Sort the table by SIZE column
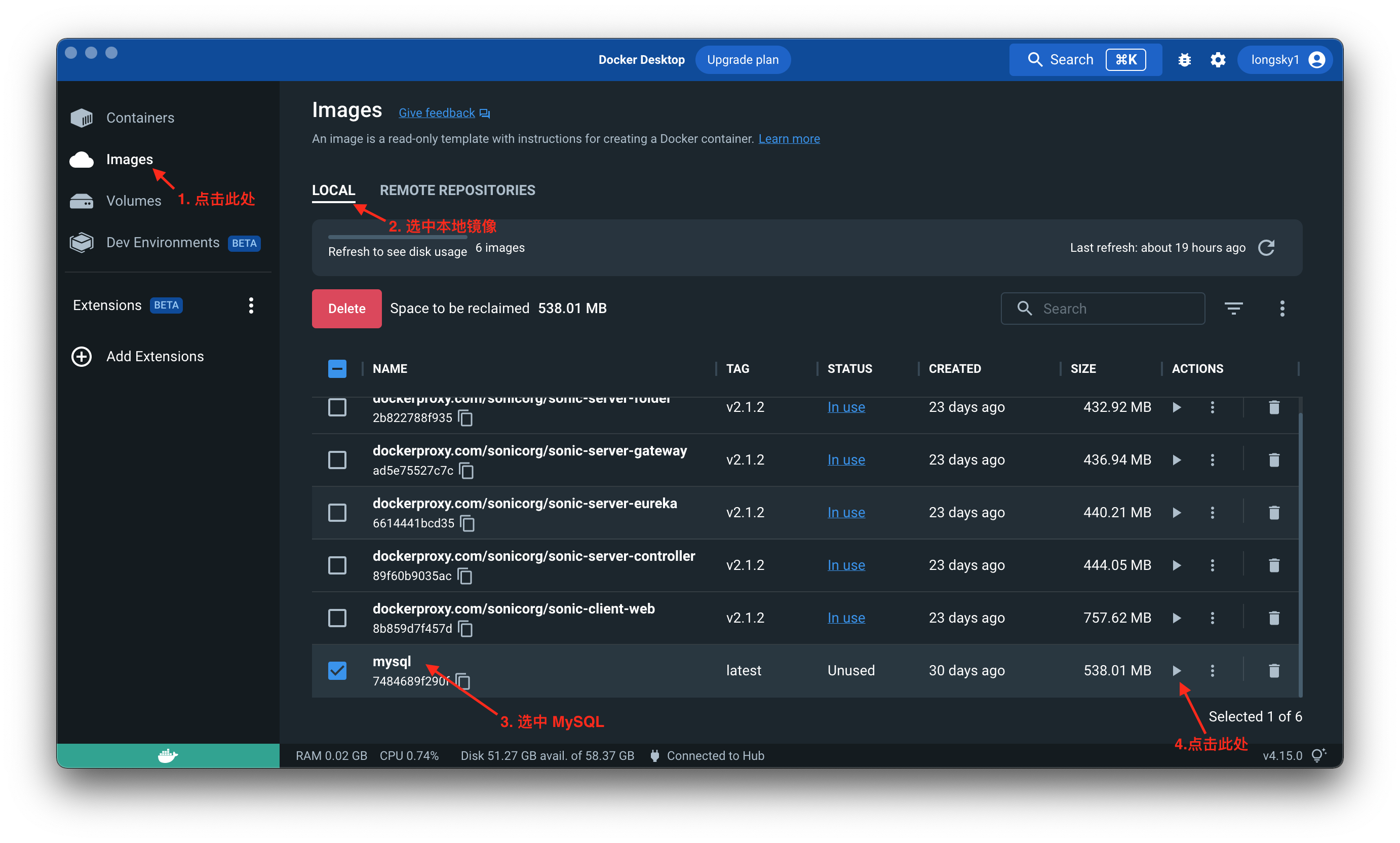The width and height of the screenshot is (1400, 843). pos(1082,369)
